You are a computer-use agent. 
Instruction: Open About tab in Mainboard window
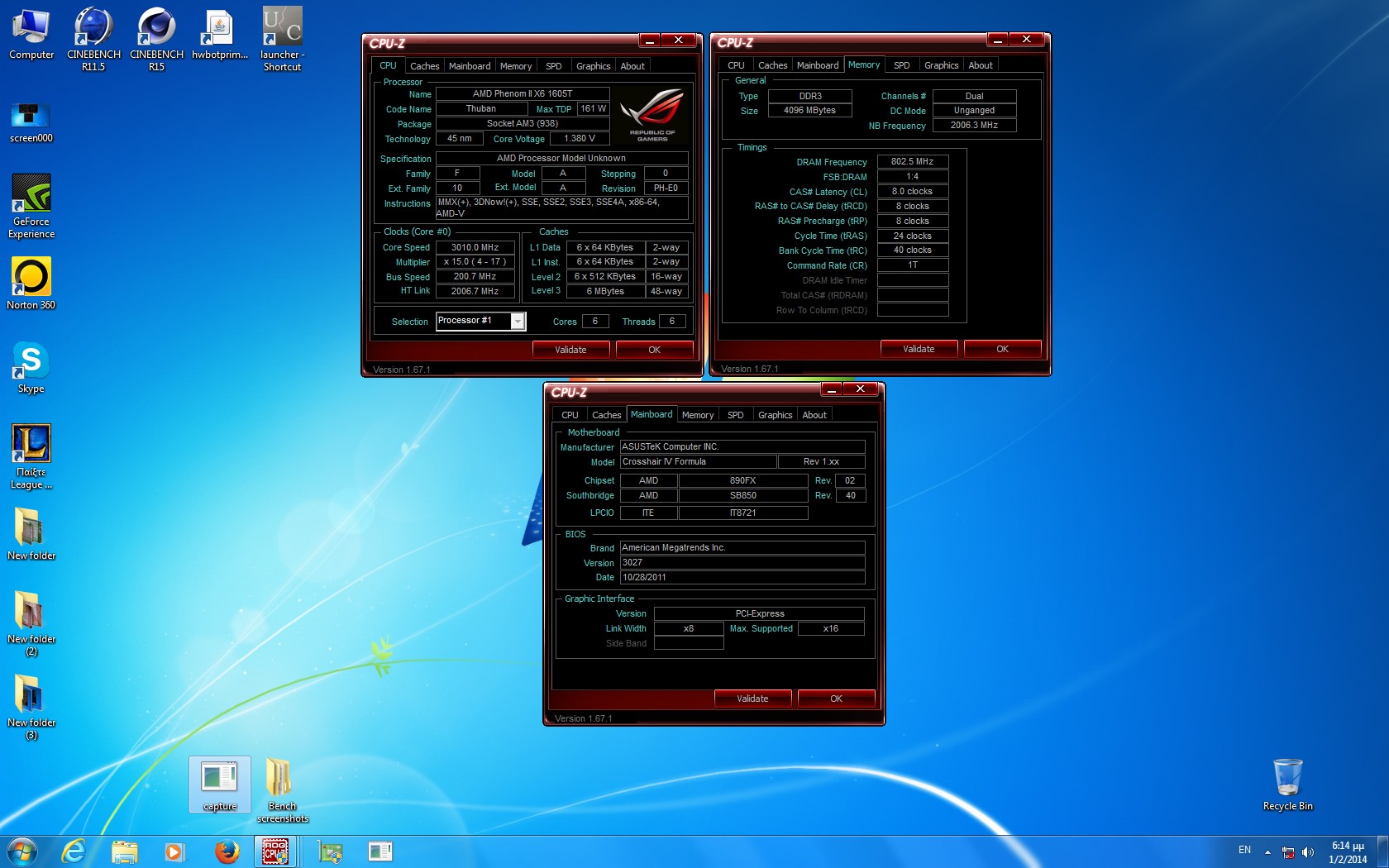coord(814,415)
